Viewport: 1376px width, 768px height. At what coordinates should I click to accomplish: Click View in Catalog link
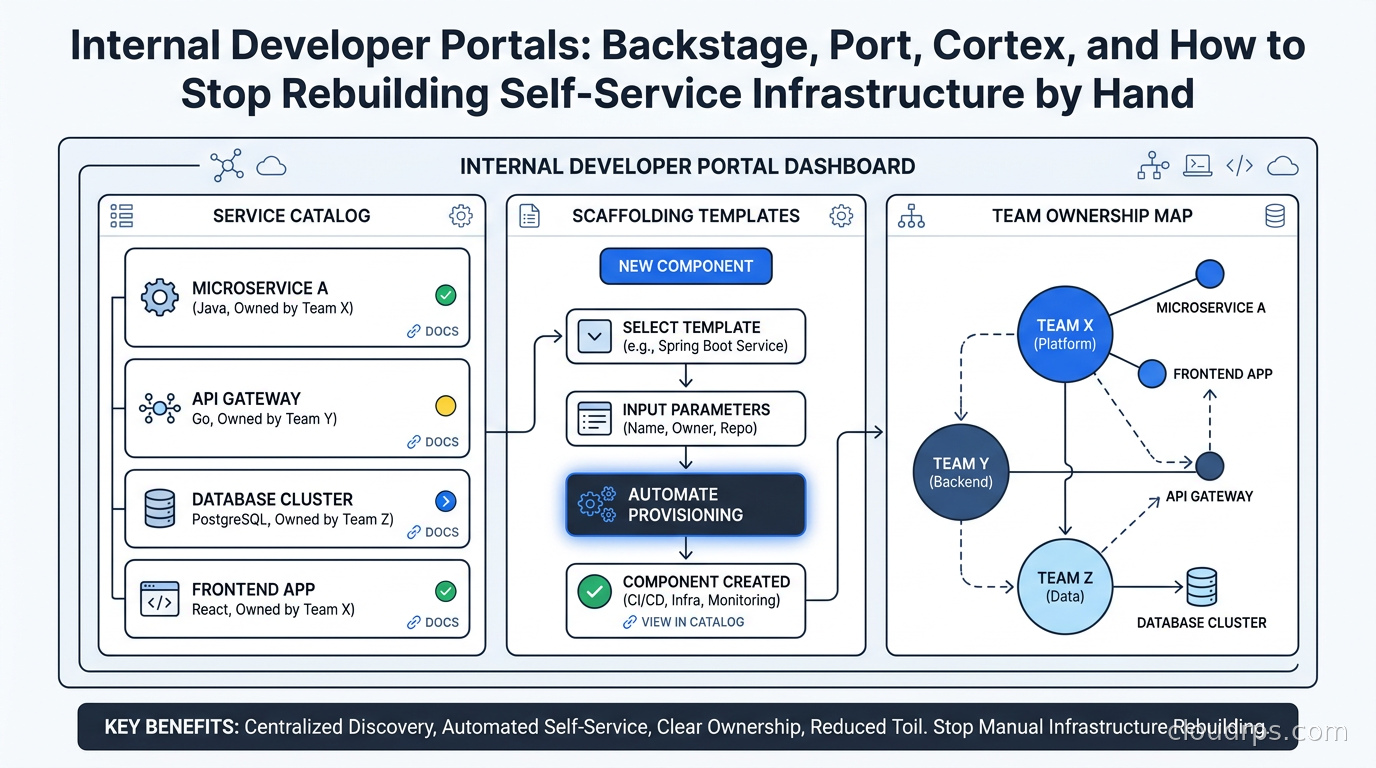[684, 622]
